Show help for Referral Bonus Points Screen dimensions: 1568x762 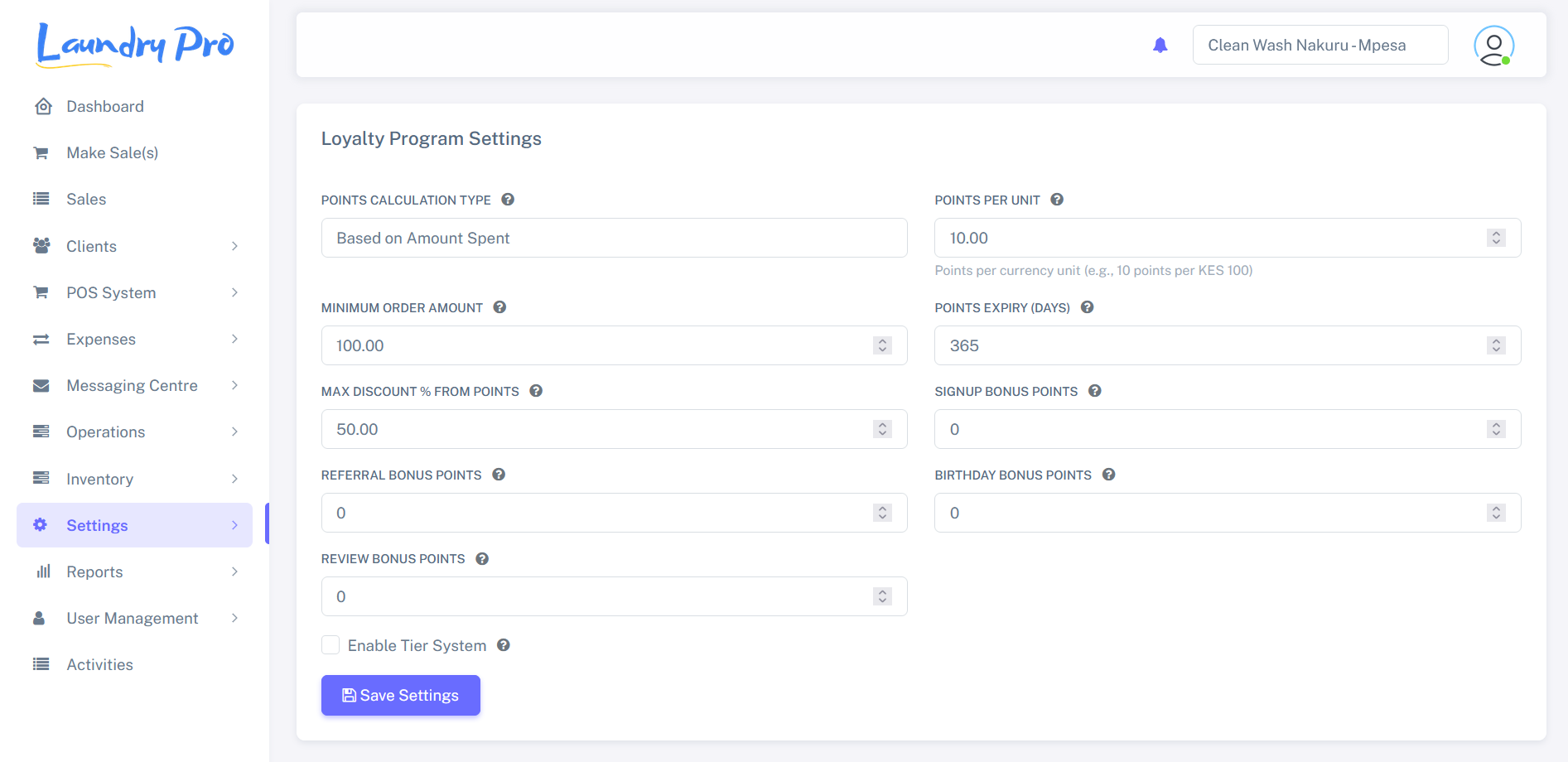[499, 475]
